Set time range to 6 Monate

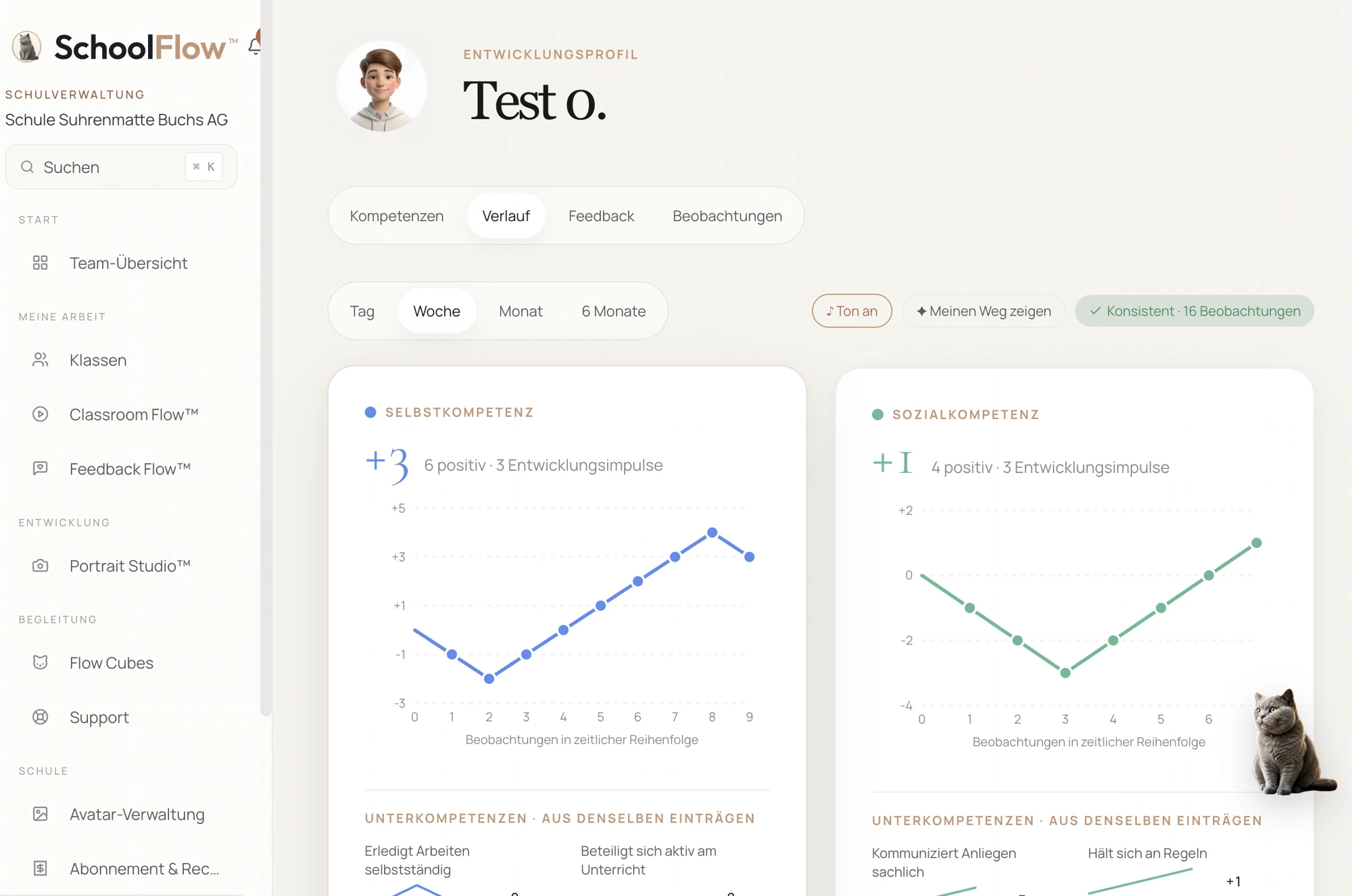(614, 312)
